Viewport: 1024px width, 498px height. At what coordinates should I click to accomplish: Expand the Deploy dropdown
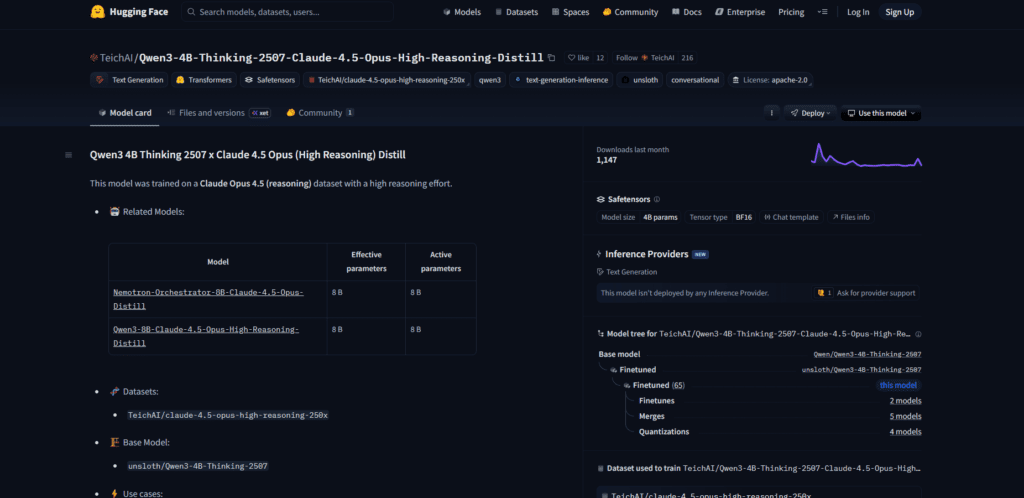[810, 113]
